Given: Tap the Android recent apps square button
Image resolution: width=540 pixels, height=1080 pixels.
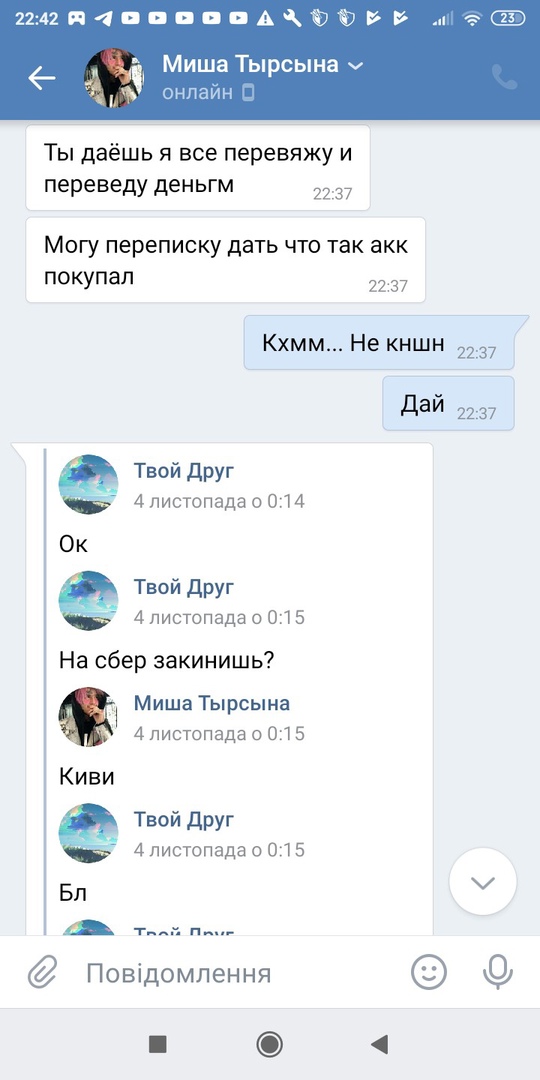Looking at the screenshot, I should (158, 1044).
